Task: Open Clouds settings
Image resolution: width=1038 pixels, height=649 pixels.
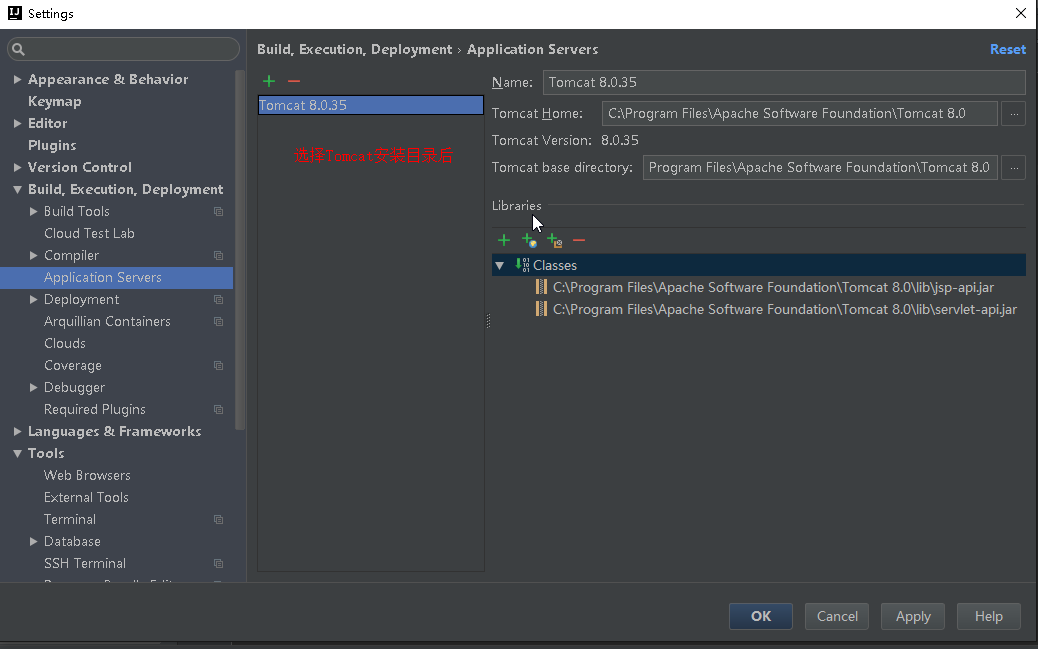Action: 65,343
